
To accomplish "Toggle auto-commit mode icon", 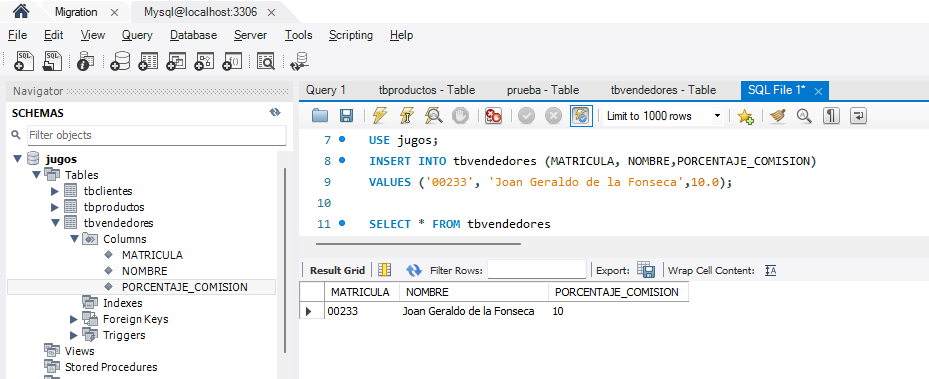I will click(581, 115).
